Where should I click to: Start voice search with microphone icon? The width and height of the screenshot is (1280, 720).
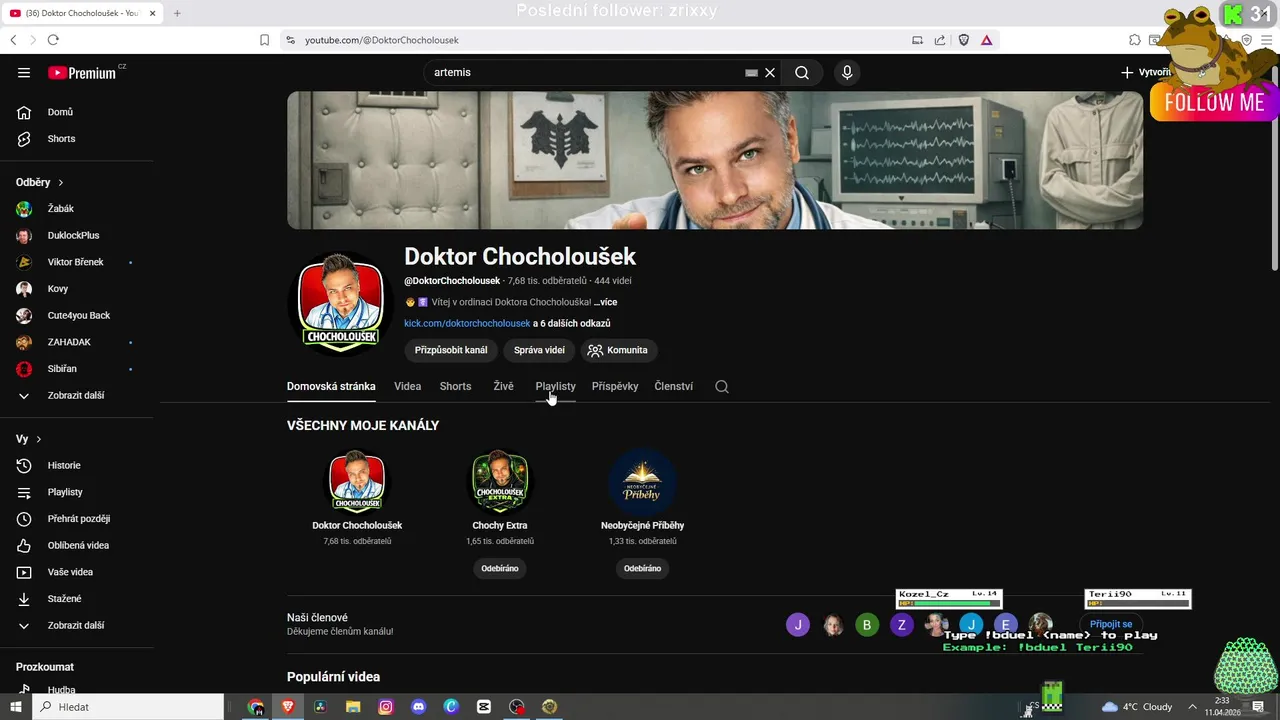(x=847, y=73)
